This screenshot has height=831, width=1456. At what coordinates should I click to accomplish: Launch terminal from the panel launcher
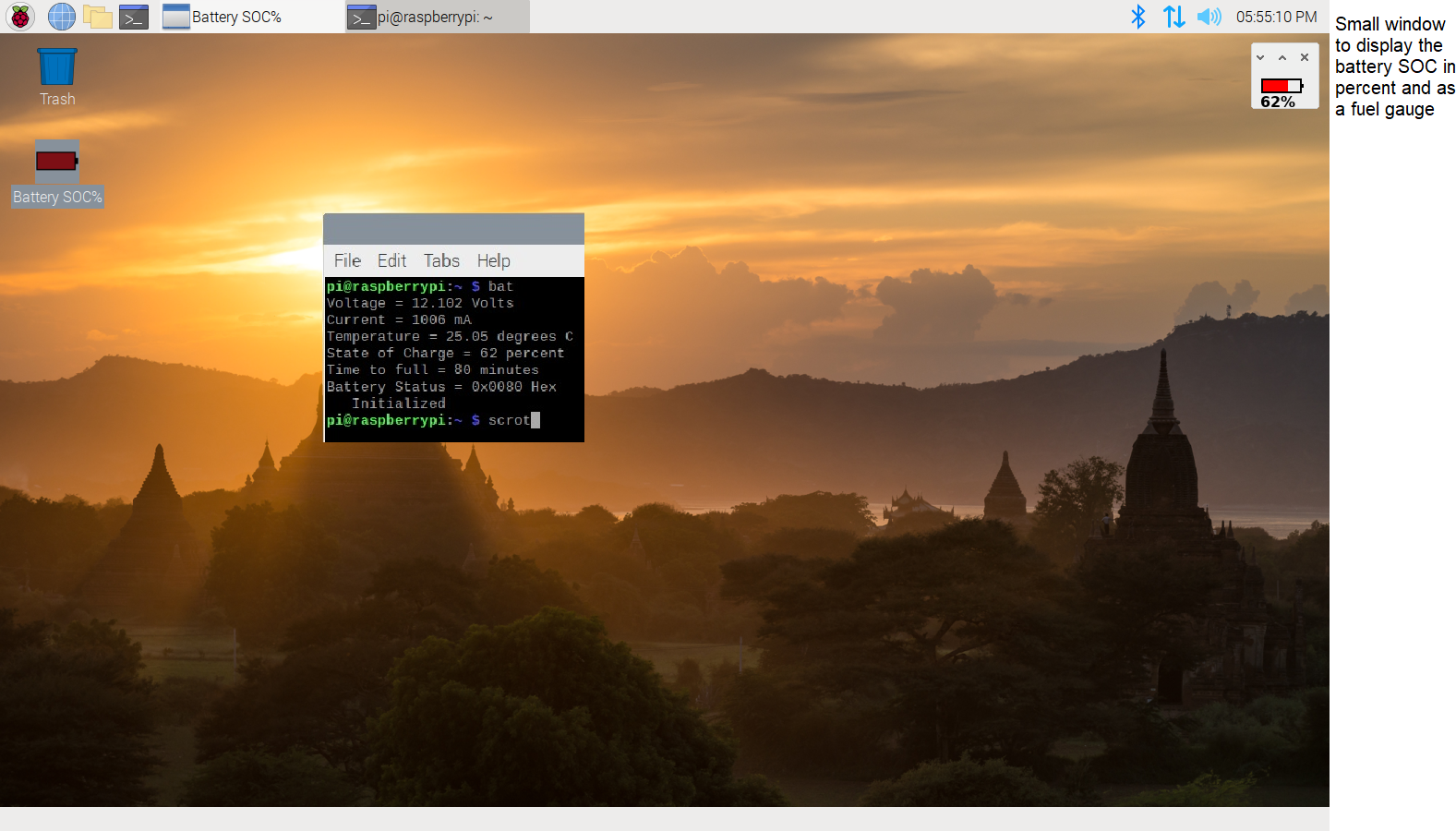134,17
